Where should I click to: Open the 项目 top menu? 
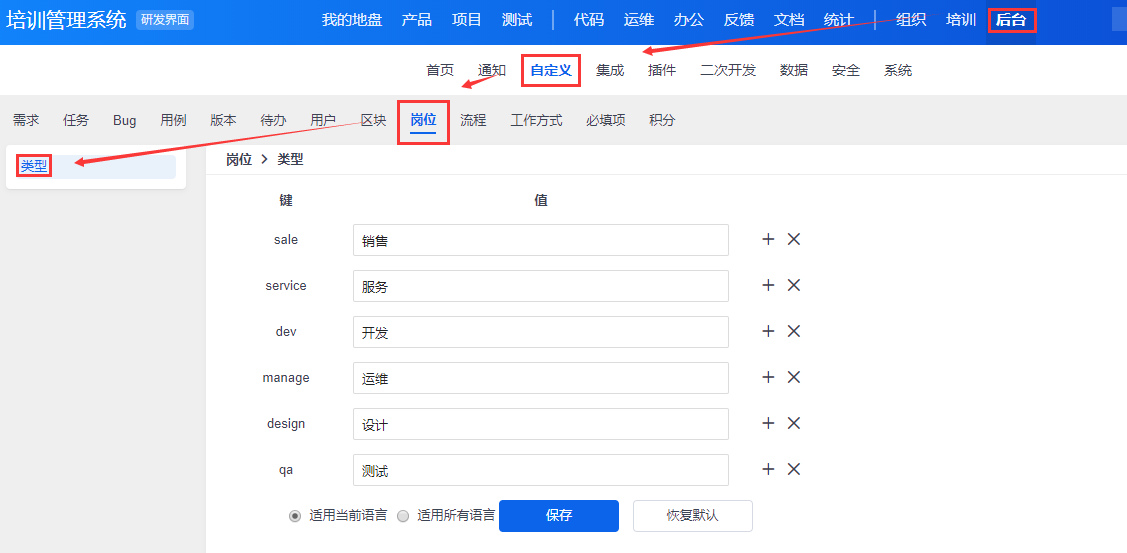(x=466, y=20)
